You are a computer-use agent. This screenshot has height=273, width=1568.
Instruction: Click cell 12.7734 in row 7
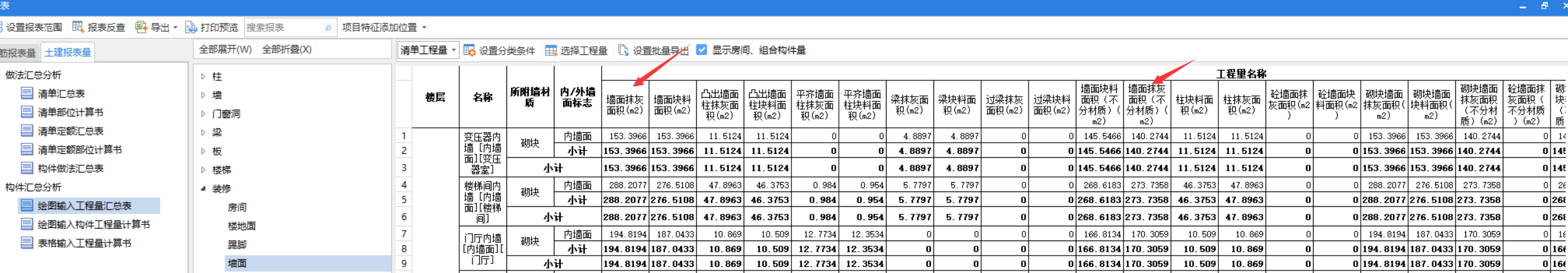(x=815, y=234)
